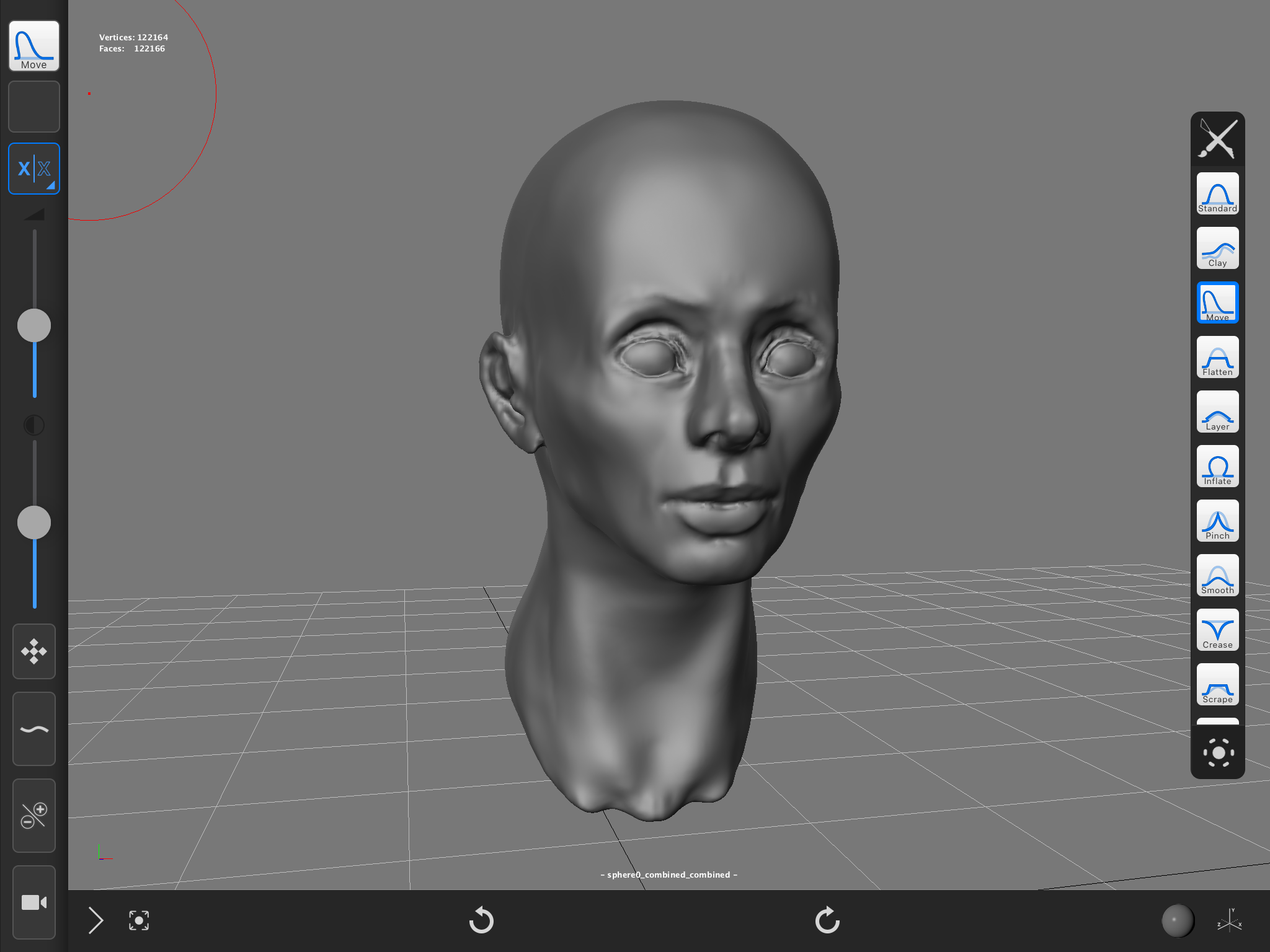Open the brush settings dotted circle menu
Viewport: 1270px width, 952px height.
point(1218,753)
